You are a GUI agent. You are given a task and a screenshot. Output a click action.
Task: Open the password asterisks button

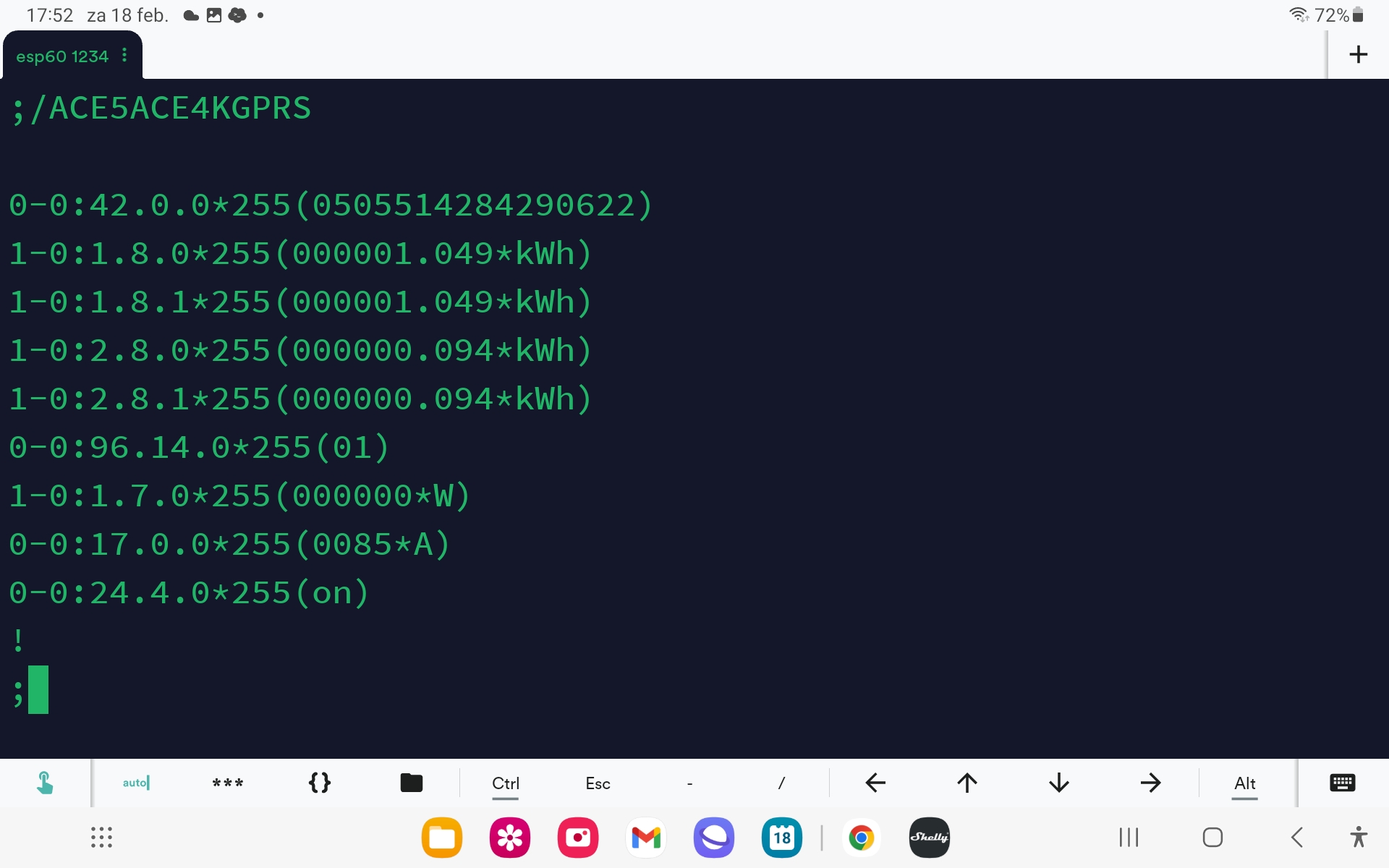point(228,783)
